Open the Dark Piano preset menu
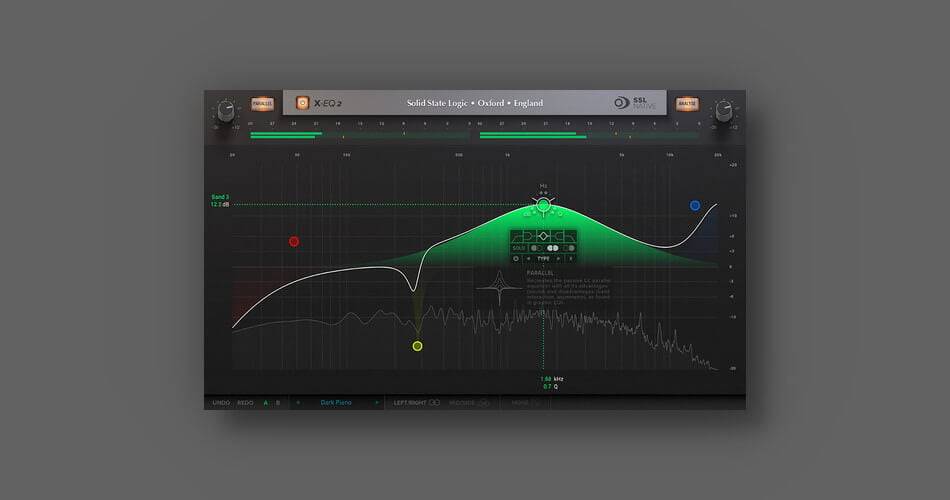 pos(336,402)
